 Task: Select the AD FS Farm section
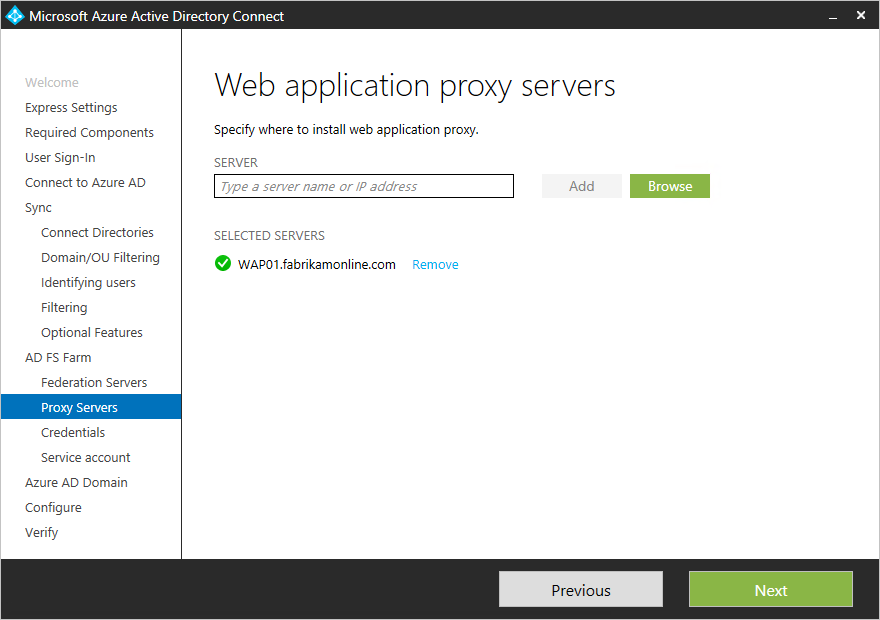[x=58, y=357]
